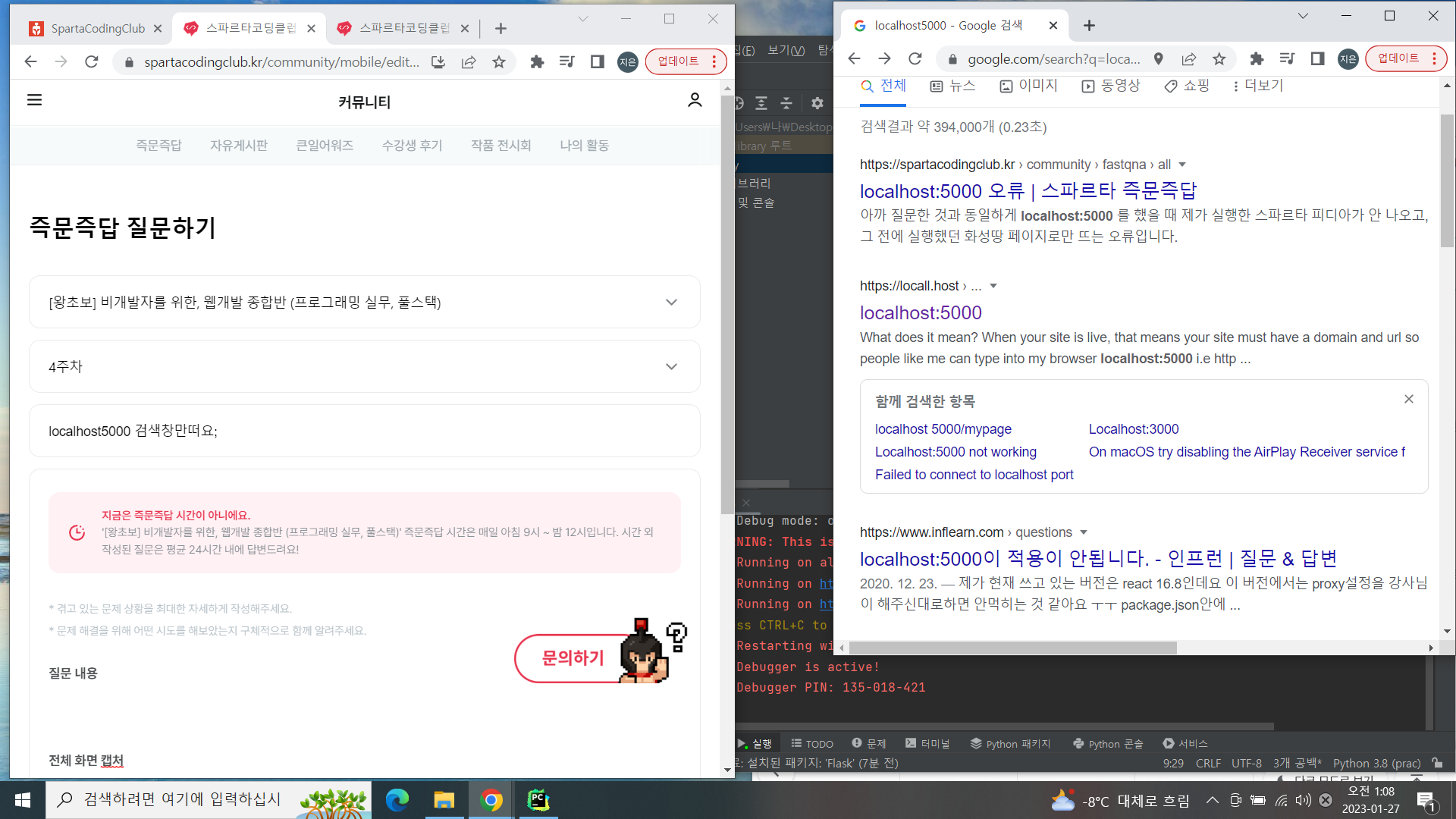Select 즉문즉답 community tab
1456x819 pixels.
(158, 145)
